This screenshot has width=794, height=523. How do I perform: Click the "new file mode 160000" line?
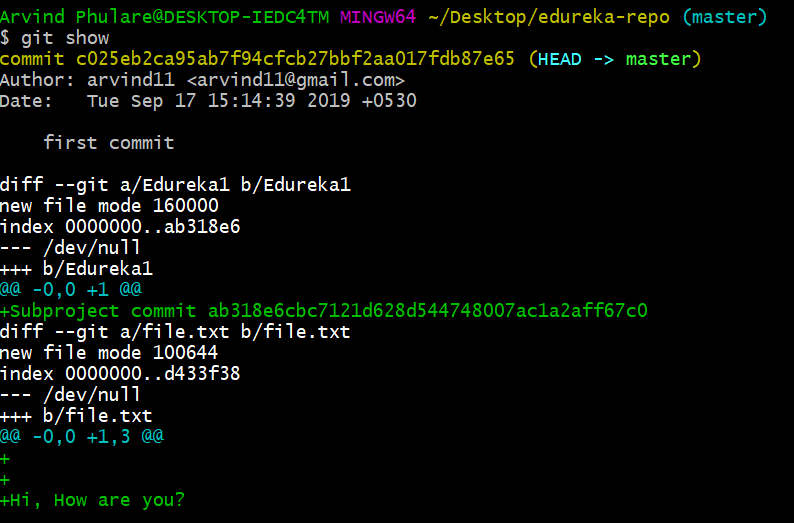click(x=109, y=206)
